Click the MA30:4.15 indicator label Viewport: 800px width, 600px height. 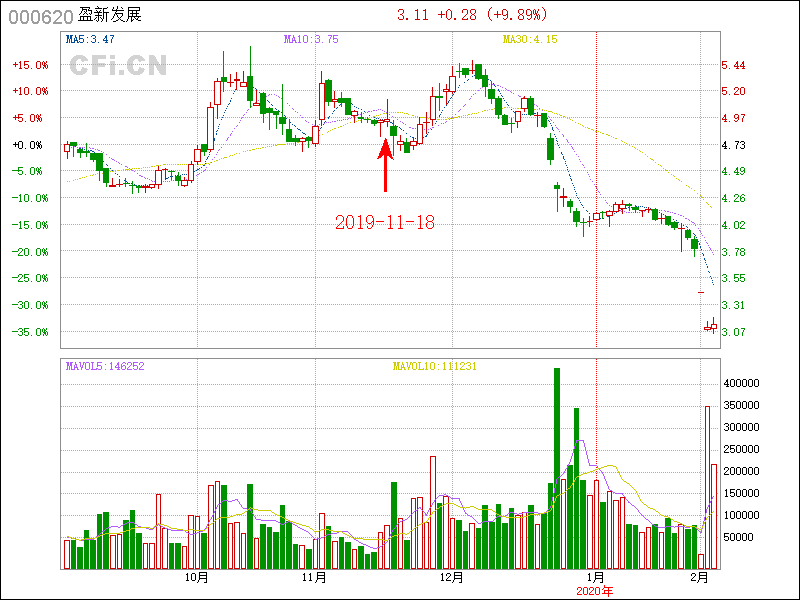click(529, 40)
